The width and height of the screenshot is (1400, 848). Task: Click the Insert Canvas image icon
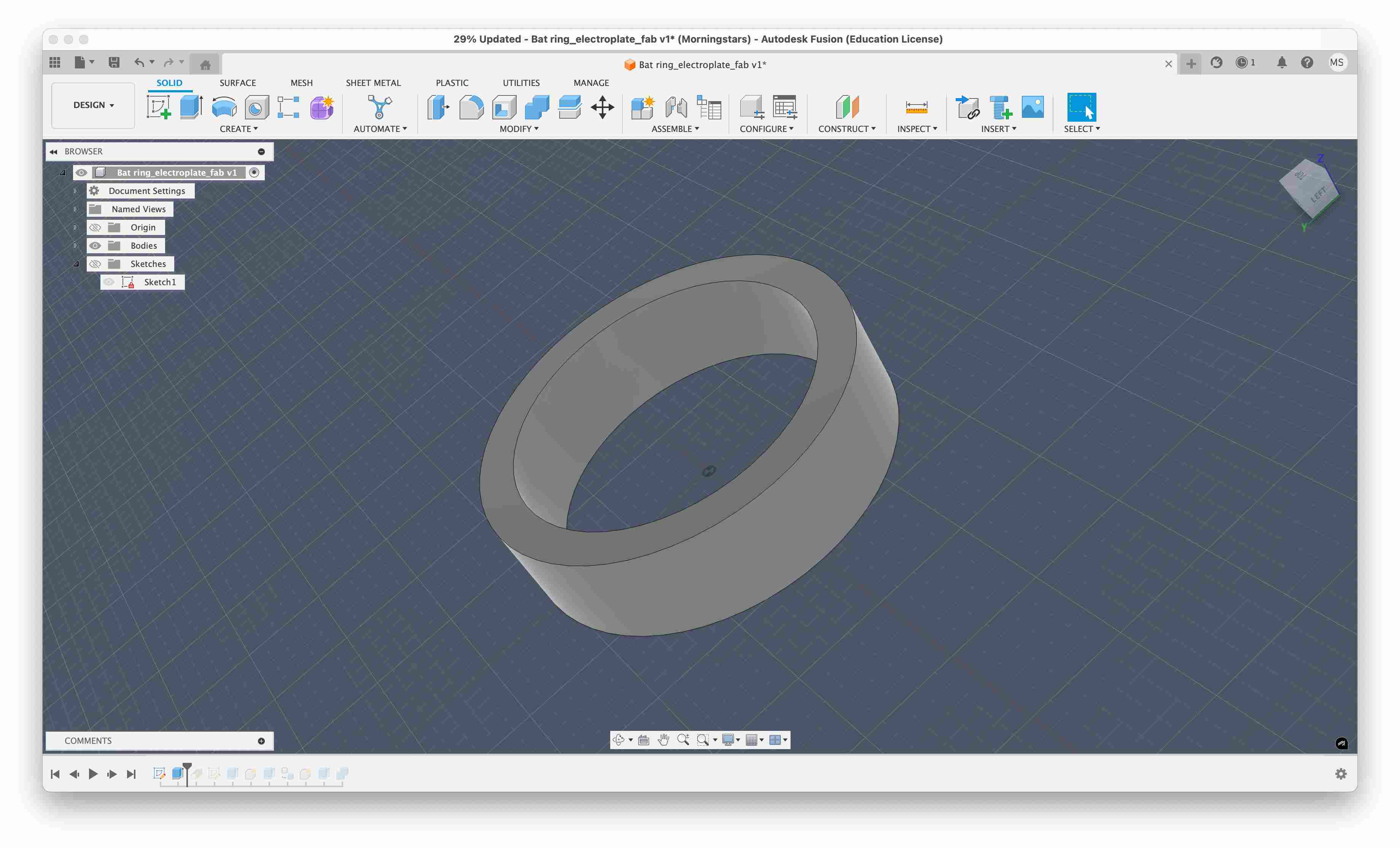click(1032, 107)
